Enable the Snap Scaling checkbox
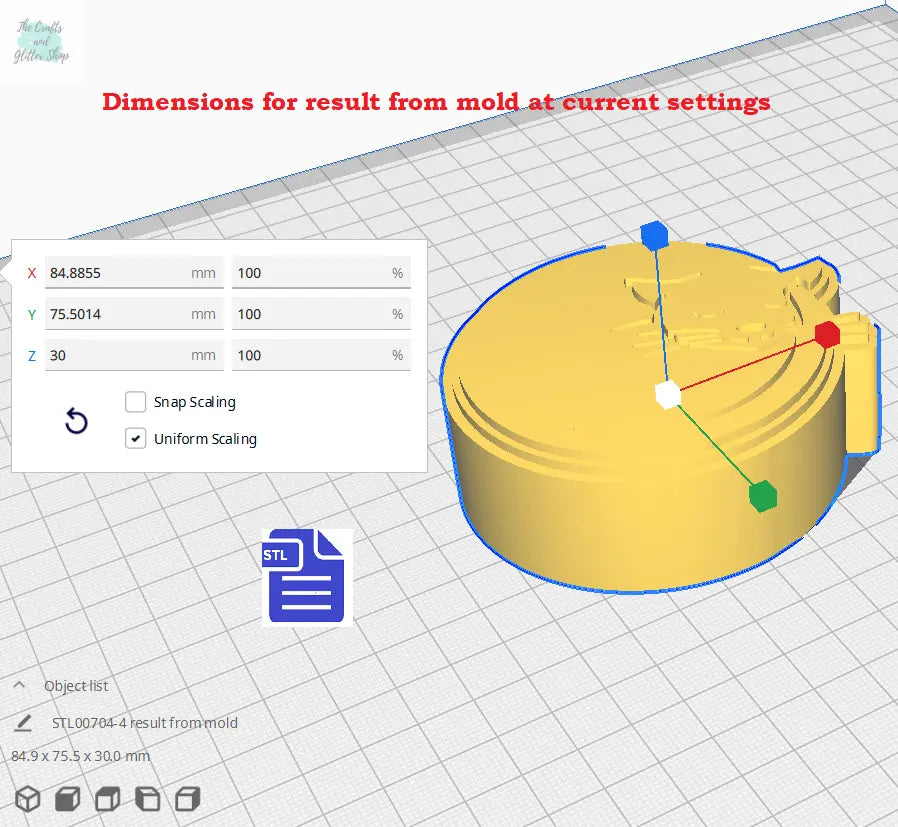898x827 pixels. click(136, 402)
